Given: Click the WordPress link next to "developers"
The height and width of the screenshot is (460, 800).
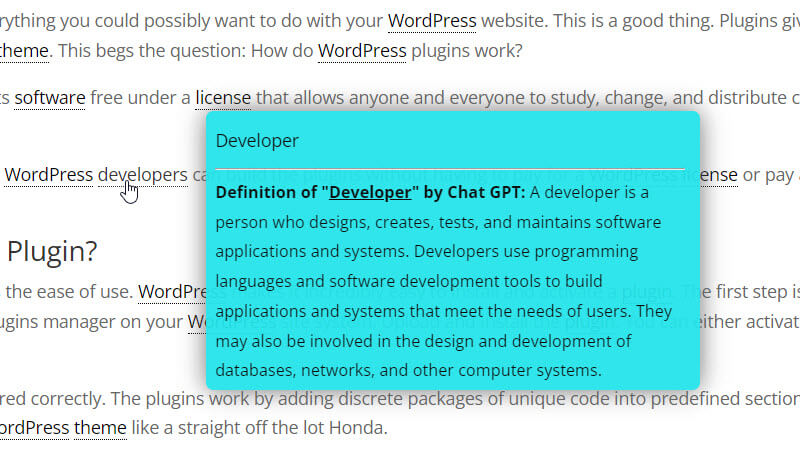Looking at the screenshot, I should tap(48, 175).
